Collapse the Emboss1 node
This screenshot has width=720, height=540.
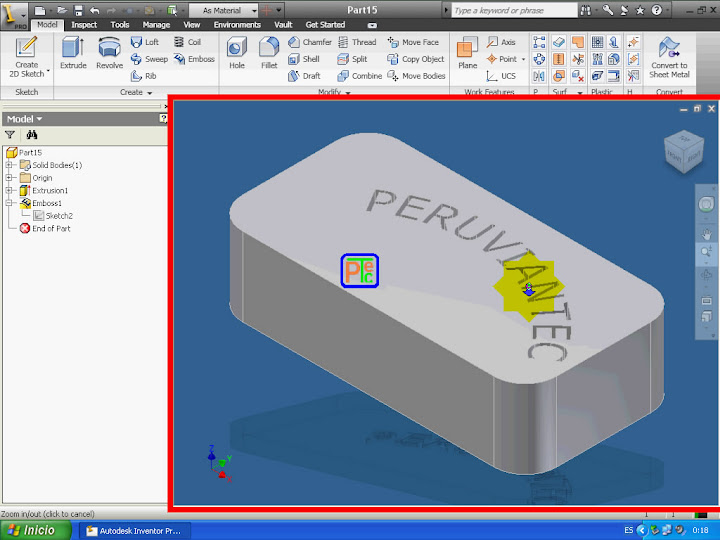[9, 202]
